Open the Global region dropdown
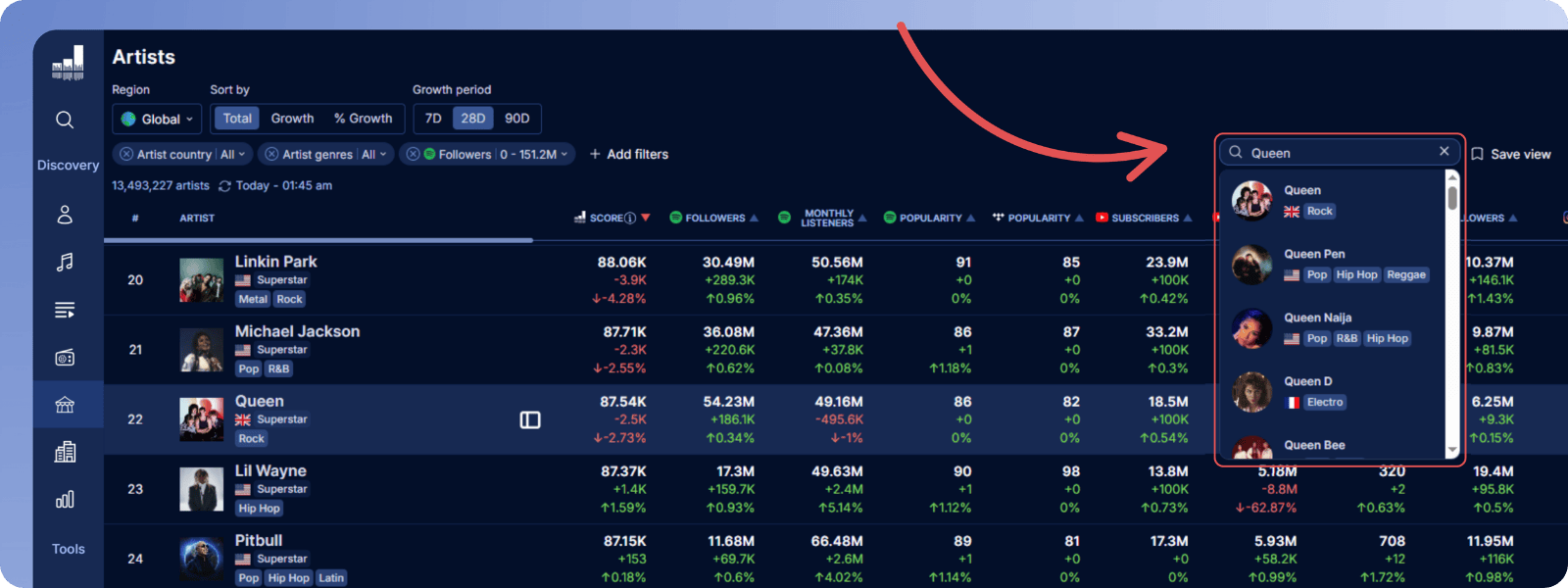 click(157, 119)
